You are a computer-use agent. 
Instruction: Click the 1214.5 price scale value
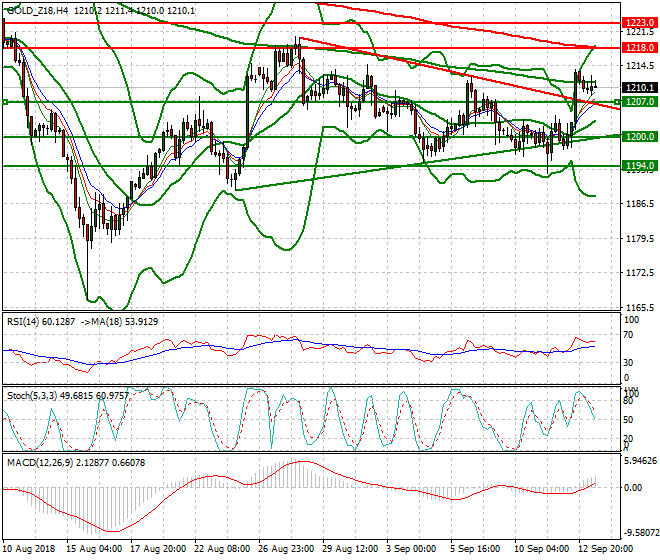640,66
